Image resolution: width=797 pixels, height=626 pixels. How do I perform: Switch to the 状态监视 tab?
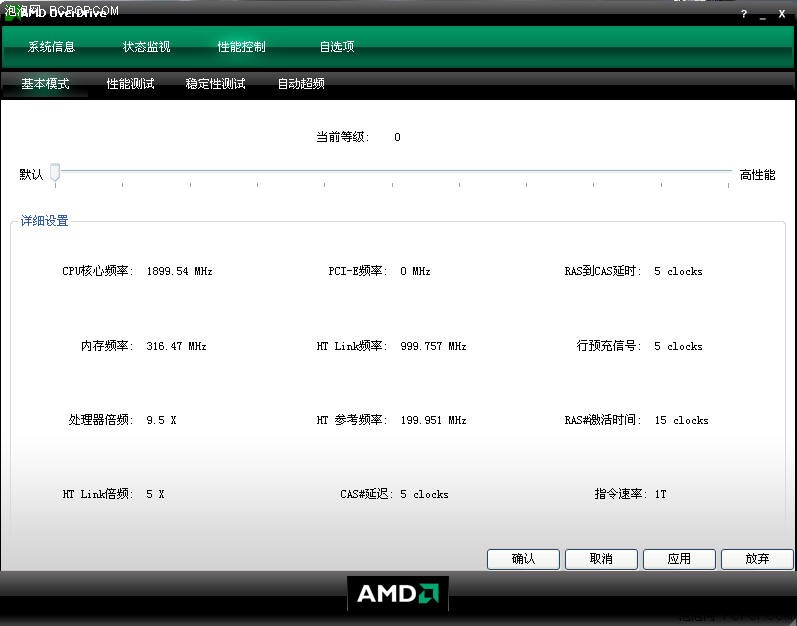click(x=146, y=47)
